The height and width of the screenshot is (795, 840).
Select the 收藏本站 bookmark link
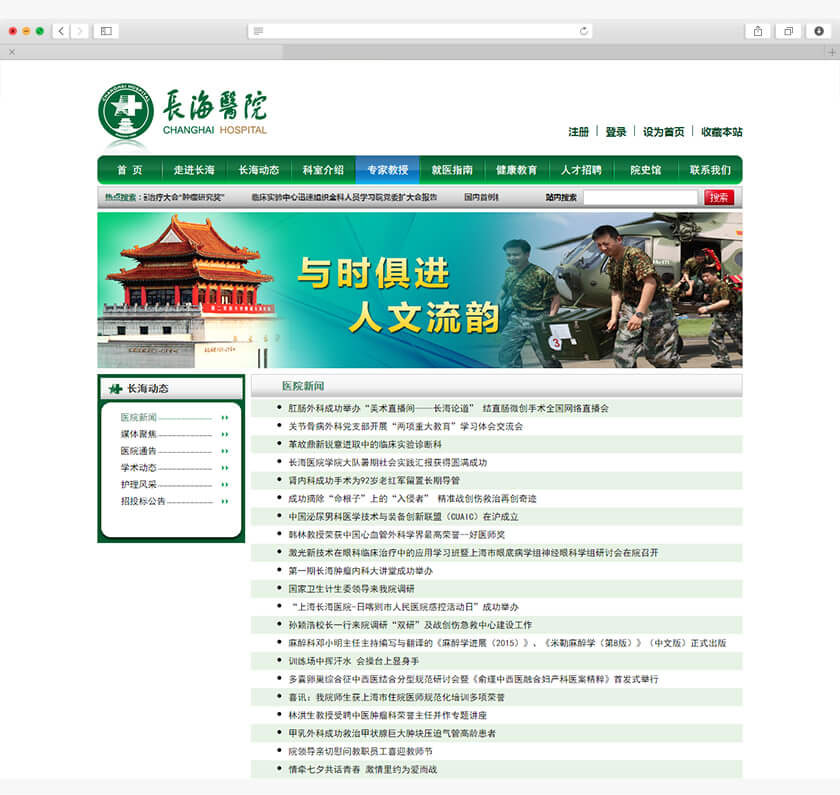pos(719,131)
